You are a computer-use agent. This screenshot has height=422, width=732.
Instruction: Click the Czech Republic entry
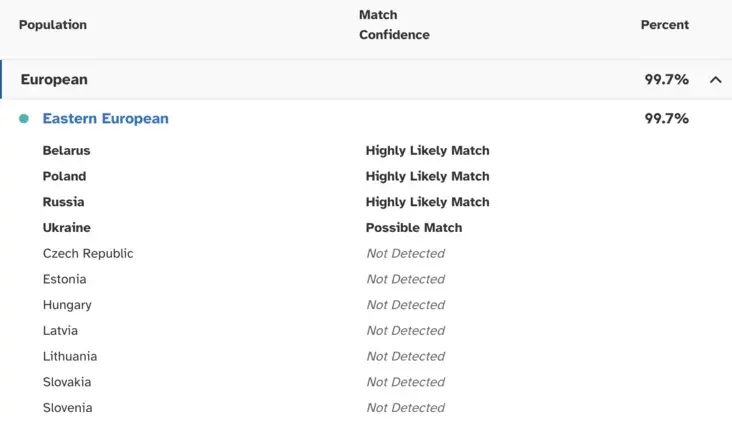point(88,253)
